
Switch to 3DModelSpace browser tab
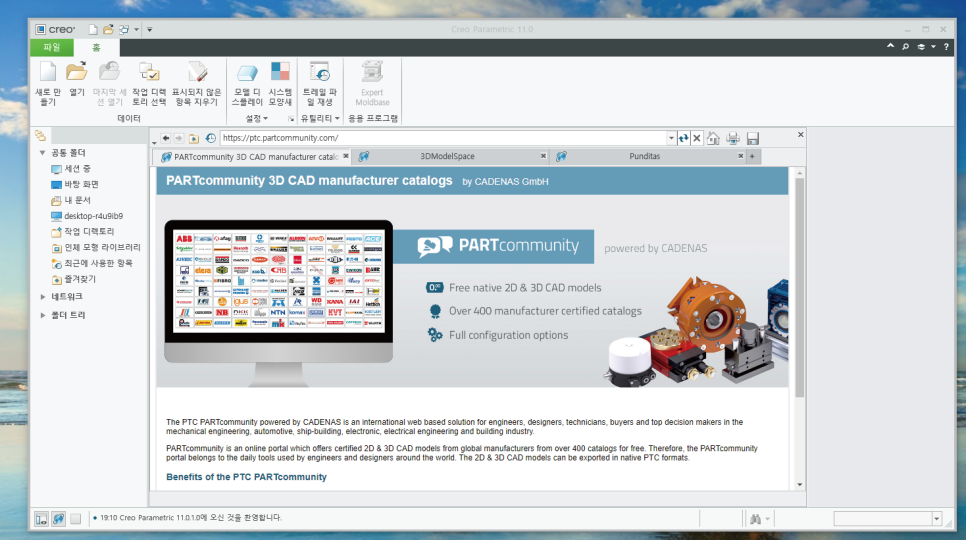pyautogui.click(x=447, y=156)
